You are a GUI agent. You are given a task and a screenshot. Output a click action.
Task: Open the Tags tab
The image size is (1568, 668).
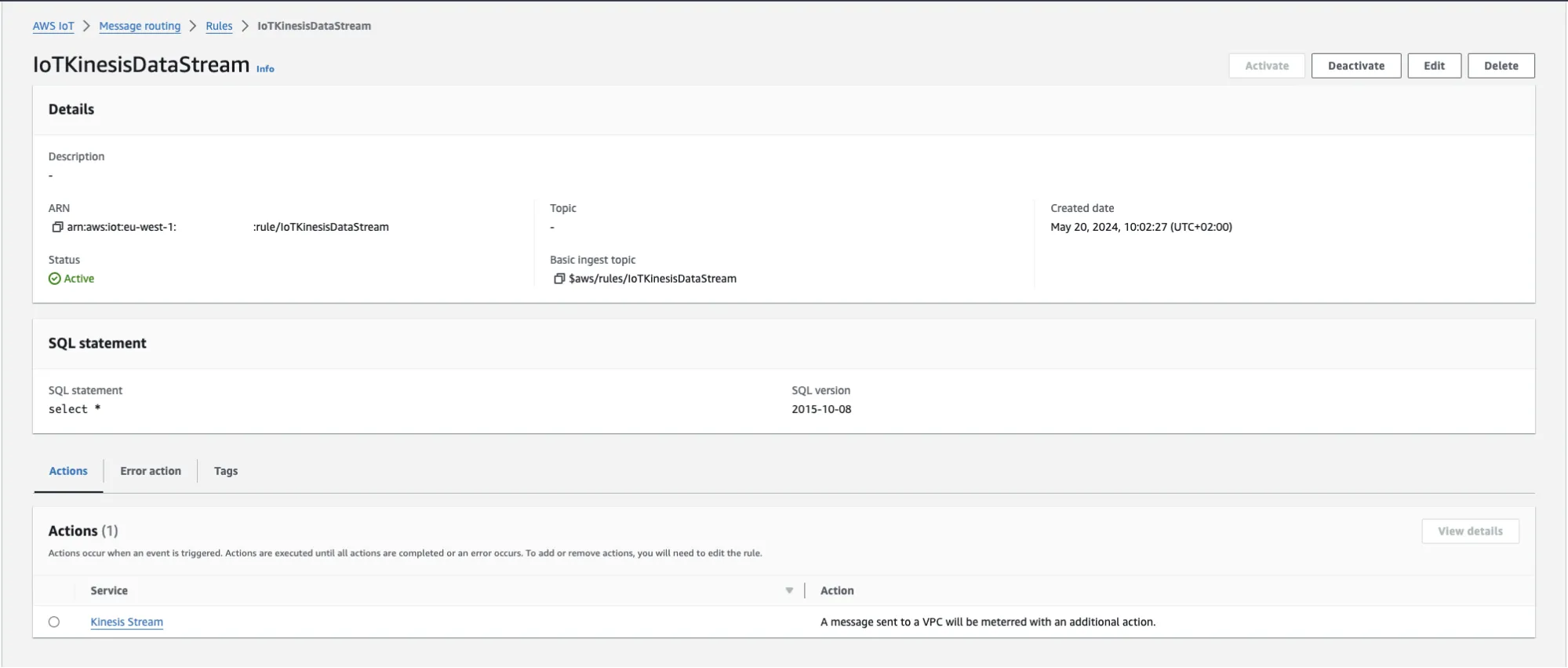[x=226, y=471]
